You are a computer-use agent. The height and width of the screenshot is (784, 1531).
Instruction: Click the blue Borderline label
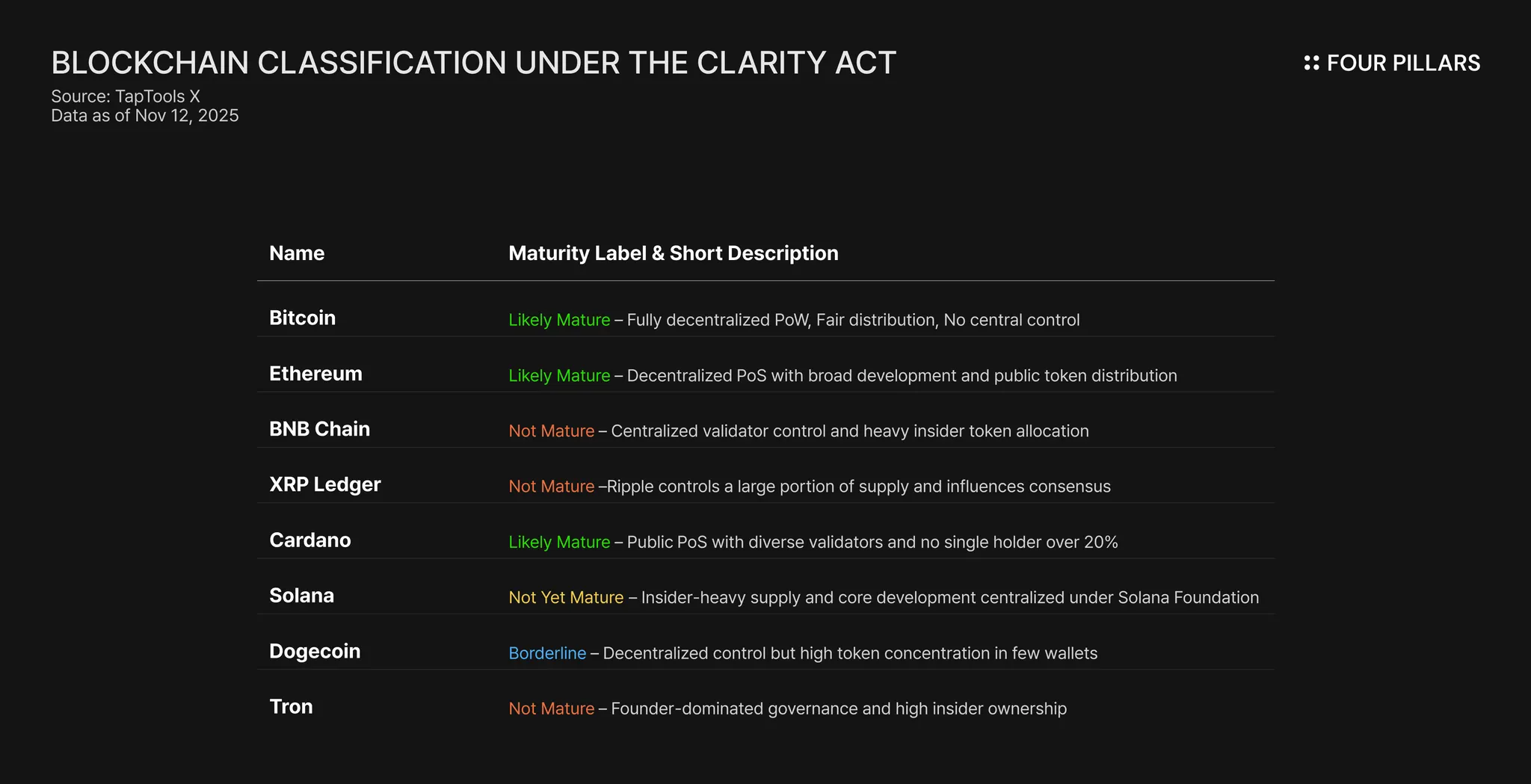(547, 653)
